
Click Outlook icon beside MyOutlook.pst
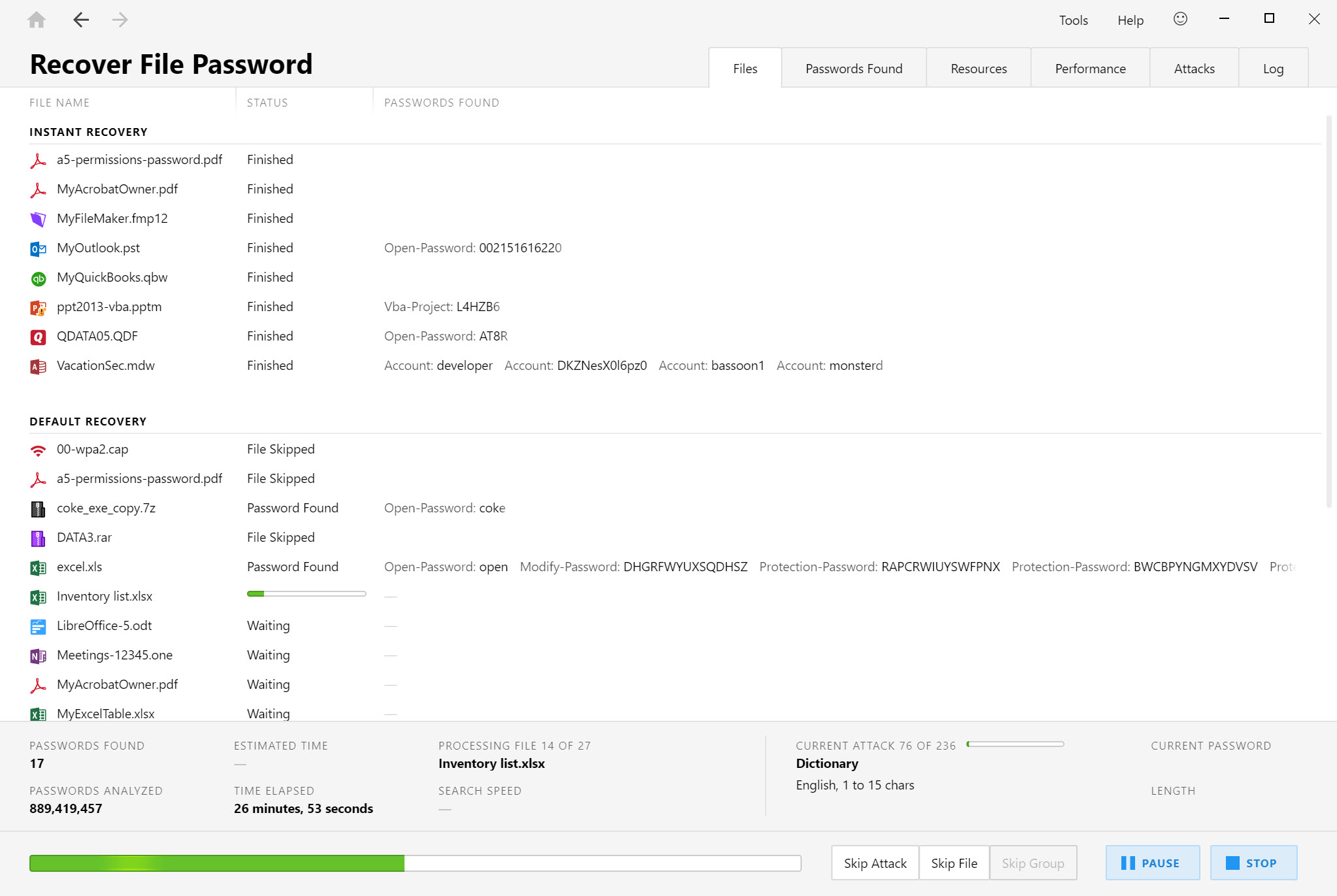pyautogui.click(x=38, y=248)
